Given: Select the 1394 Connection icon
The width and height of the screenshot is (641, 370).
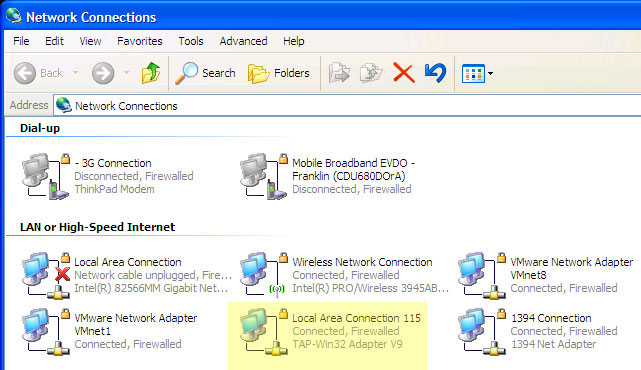Looking at the screenshot, I should [482, 331].
